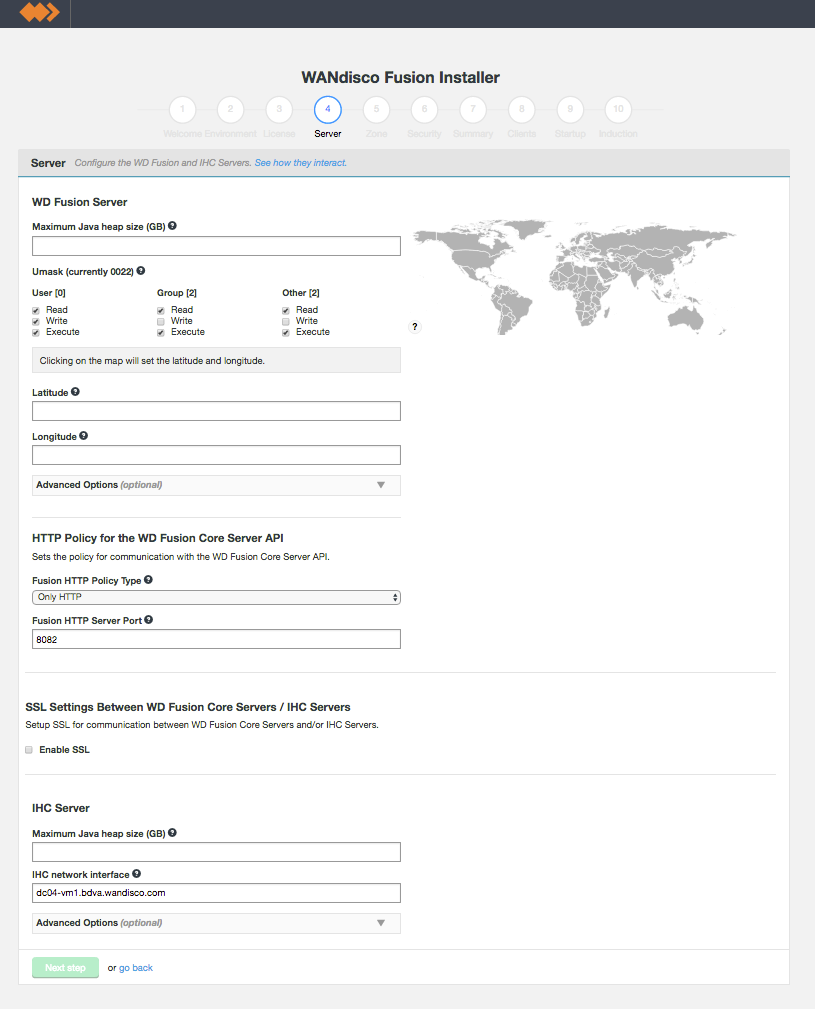815x1009 pixels.
Task: Open the IHC network interface help icon
Action: point(136,874)
